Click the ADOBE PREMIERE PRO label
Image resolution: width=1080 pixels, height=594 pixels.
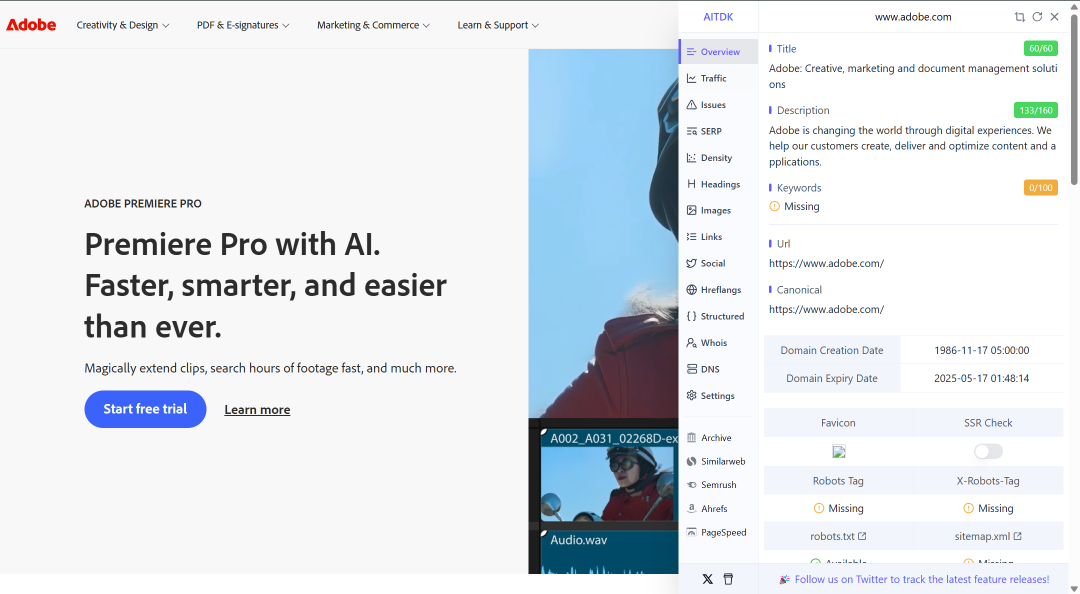[143, 203]
